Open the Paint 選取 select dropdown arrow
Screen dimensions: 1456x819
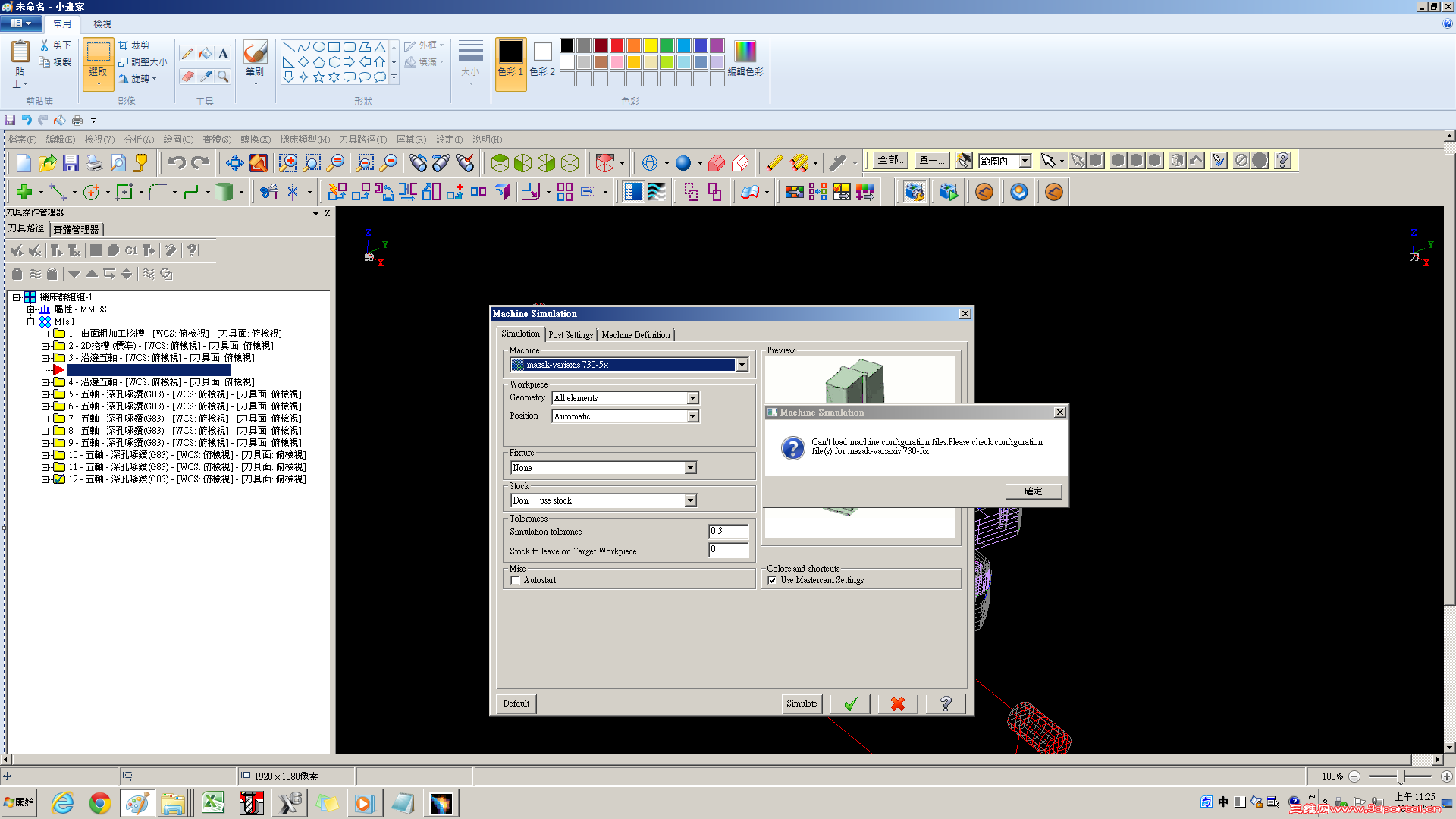click(x=99, y=83)
